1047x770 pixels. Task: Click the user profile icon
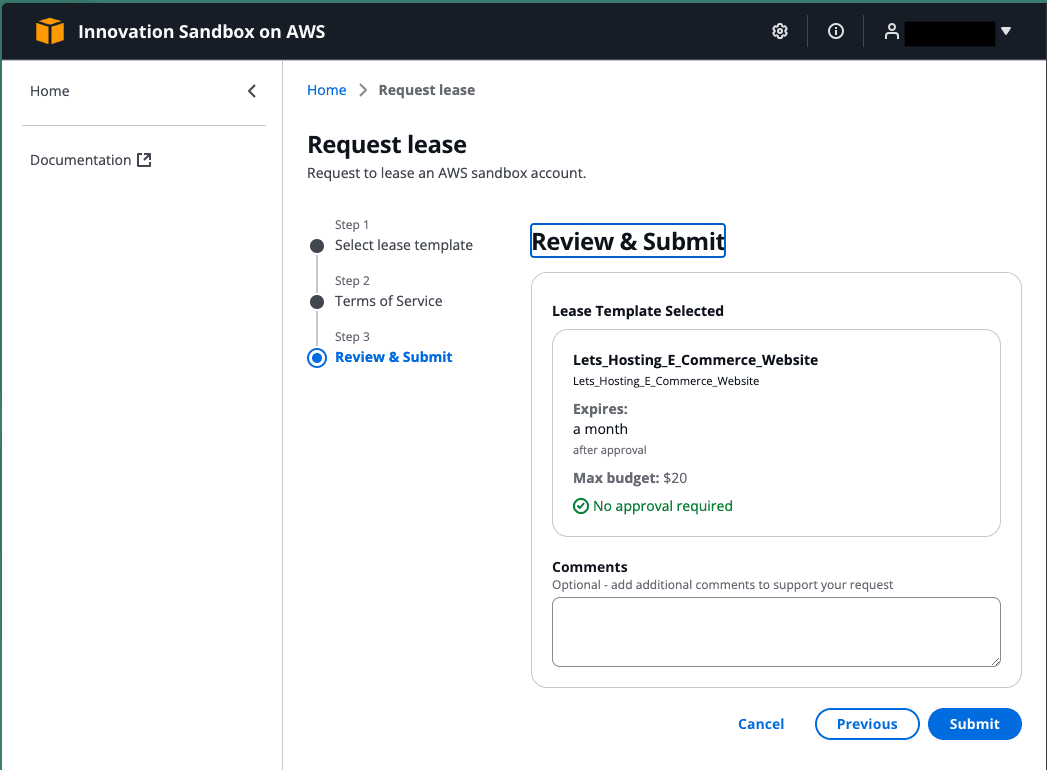891,32
